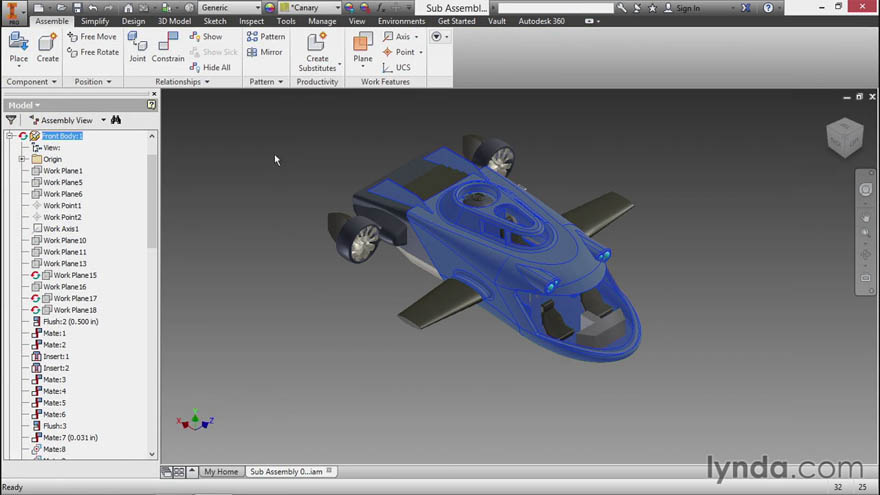The image size is (880, 495).
Task: Switch to the Inspect ribbon tab
Action: [x=251, y=21]
